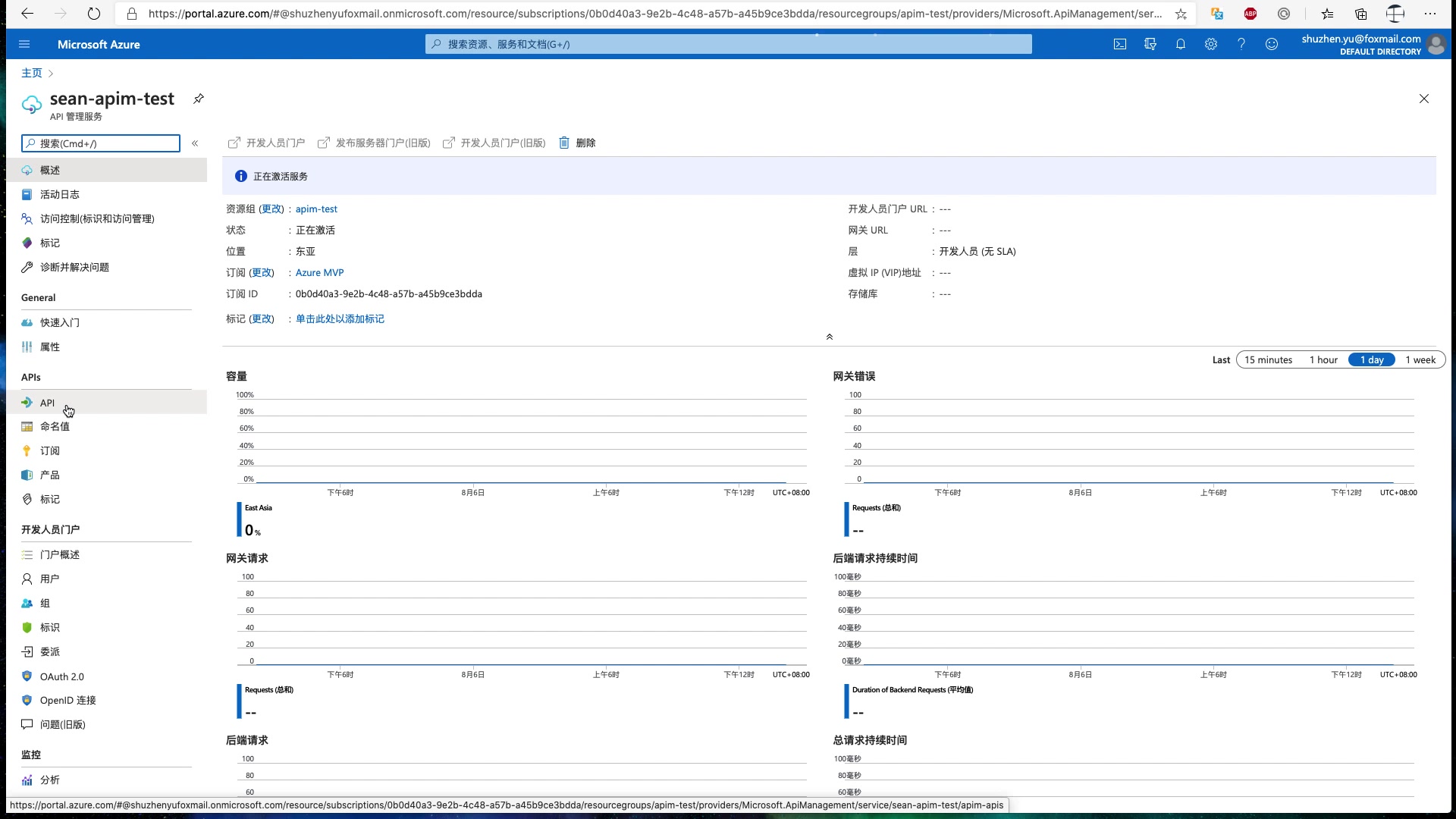The height and width of the screenshot is (819, 1456).
Task: Switch to the 15 minutes time range
Action: pos(1267,359)
